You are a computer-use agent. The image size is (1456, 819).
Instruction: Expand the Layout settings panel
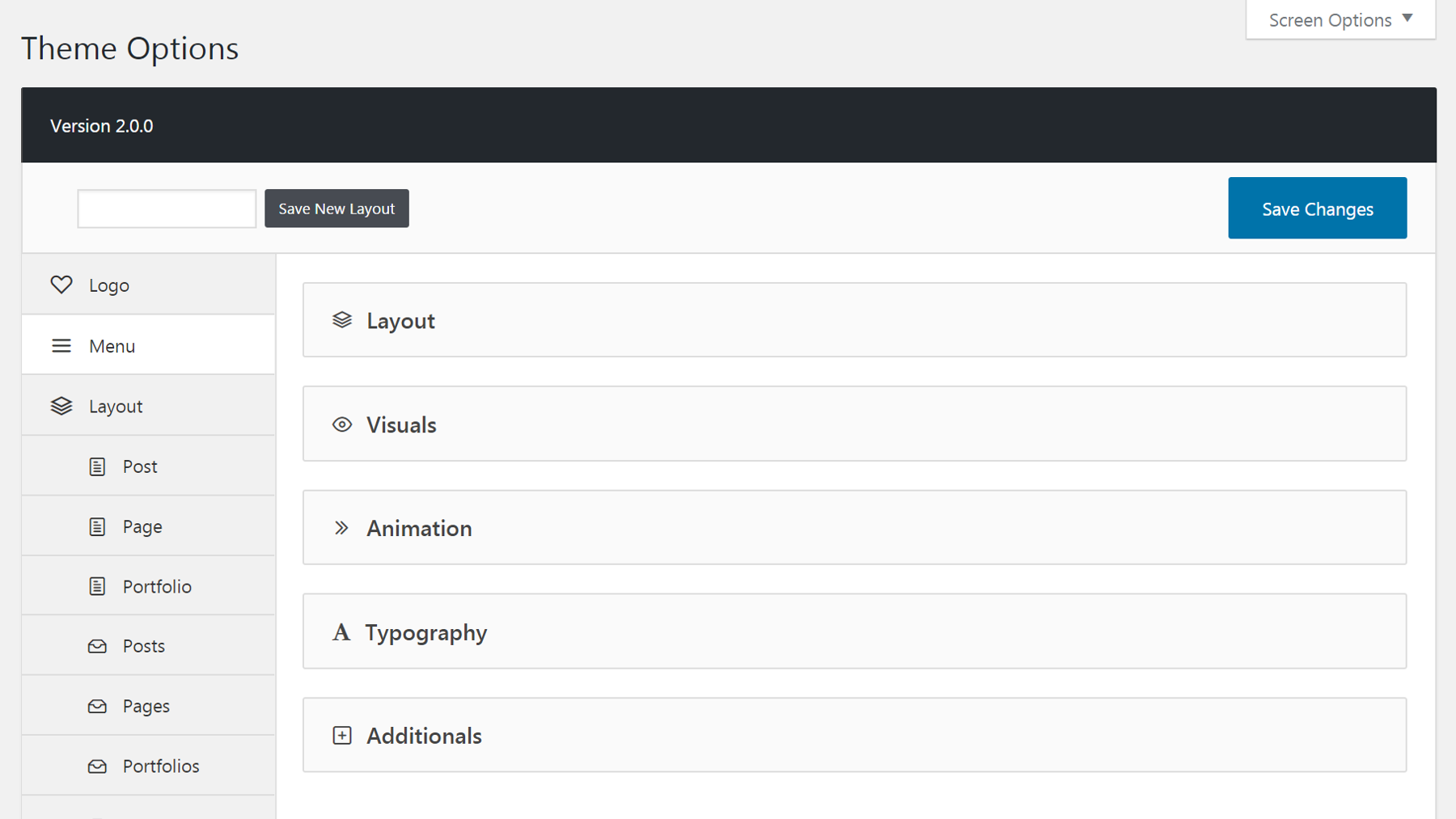[x=855, y=320]
